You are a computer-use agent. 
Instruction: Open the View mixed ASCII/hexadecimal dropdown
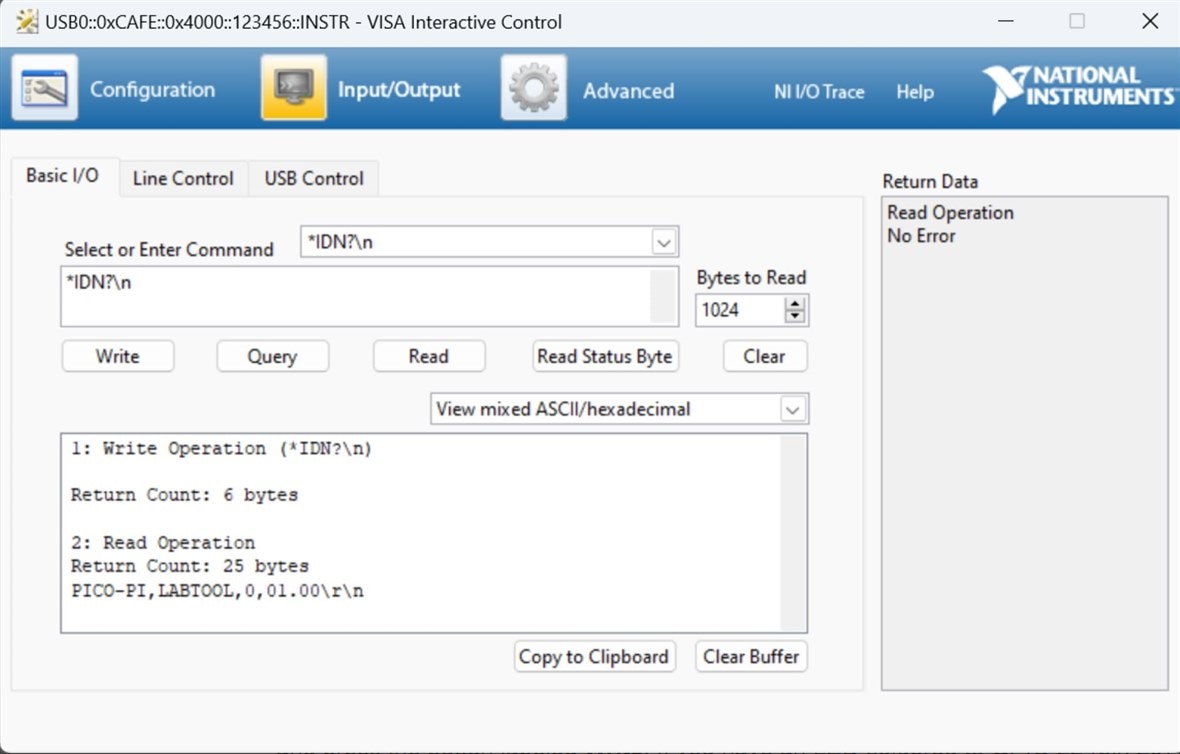[792, 409]
